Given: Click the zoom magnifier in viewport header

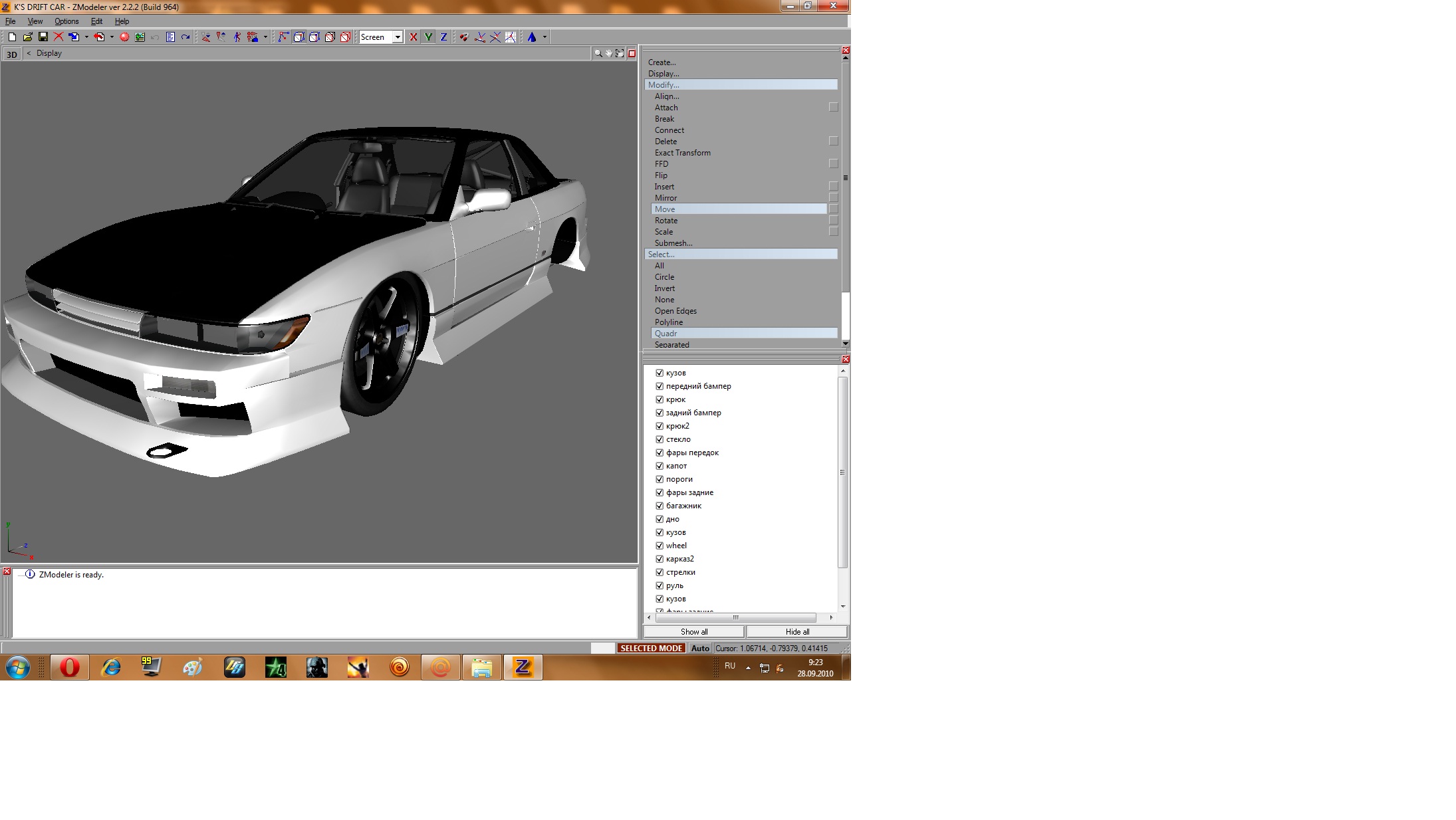Looking at the screenshot, I should (x=598, y=53).
